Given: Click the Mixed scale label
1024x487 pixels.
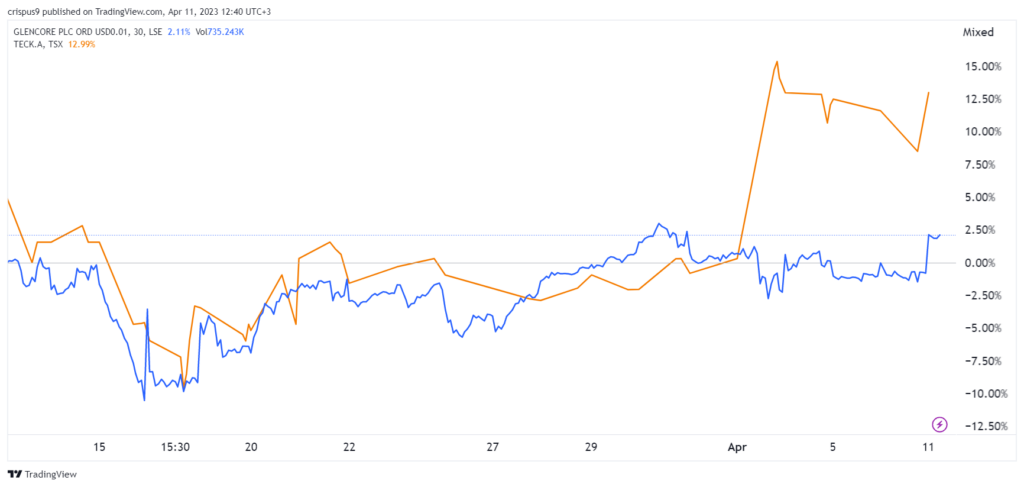Looking at the screenshot, I should (979, 32).
